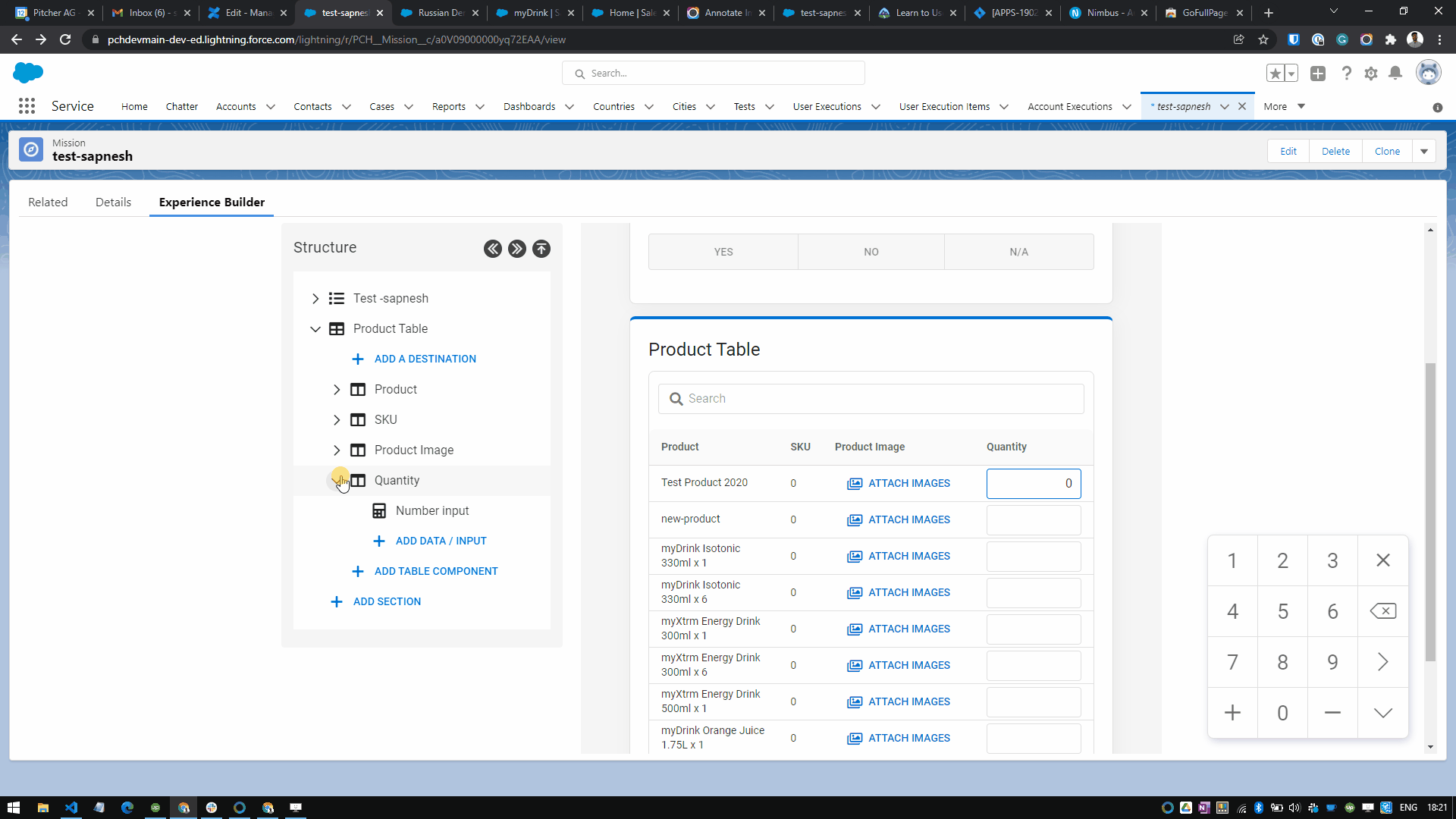The image size is (1456, 819).
Task: Expand the Product column tree item
Action: coord(337,390)
